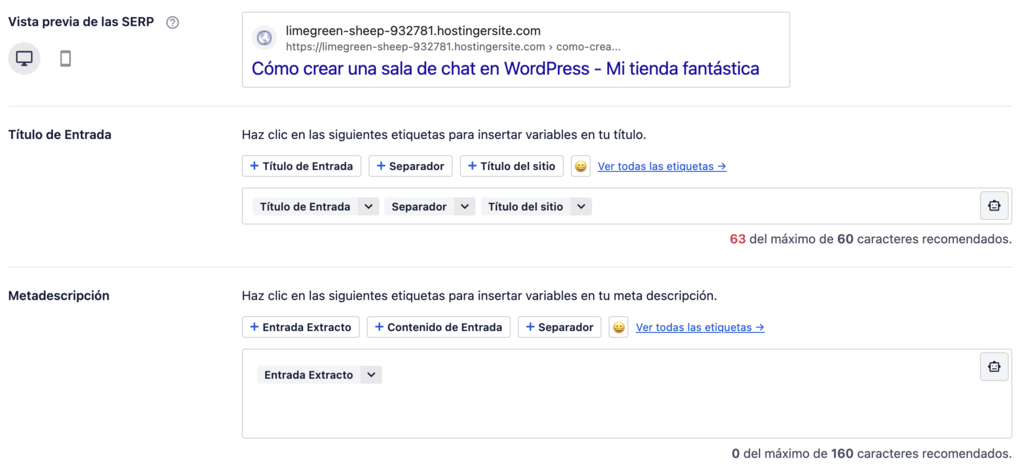Open 'Ver todas las etiquetas' for metadescription
The width and height of the screenshot is (1024, 475).
[x=699, y=327]
